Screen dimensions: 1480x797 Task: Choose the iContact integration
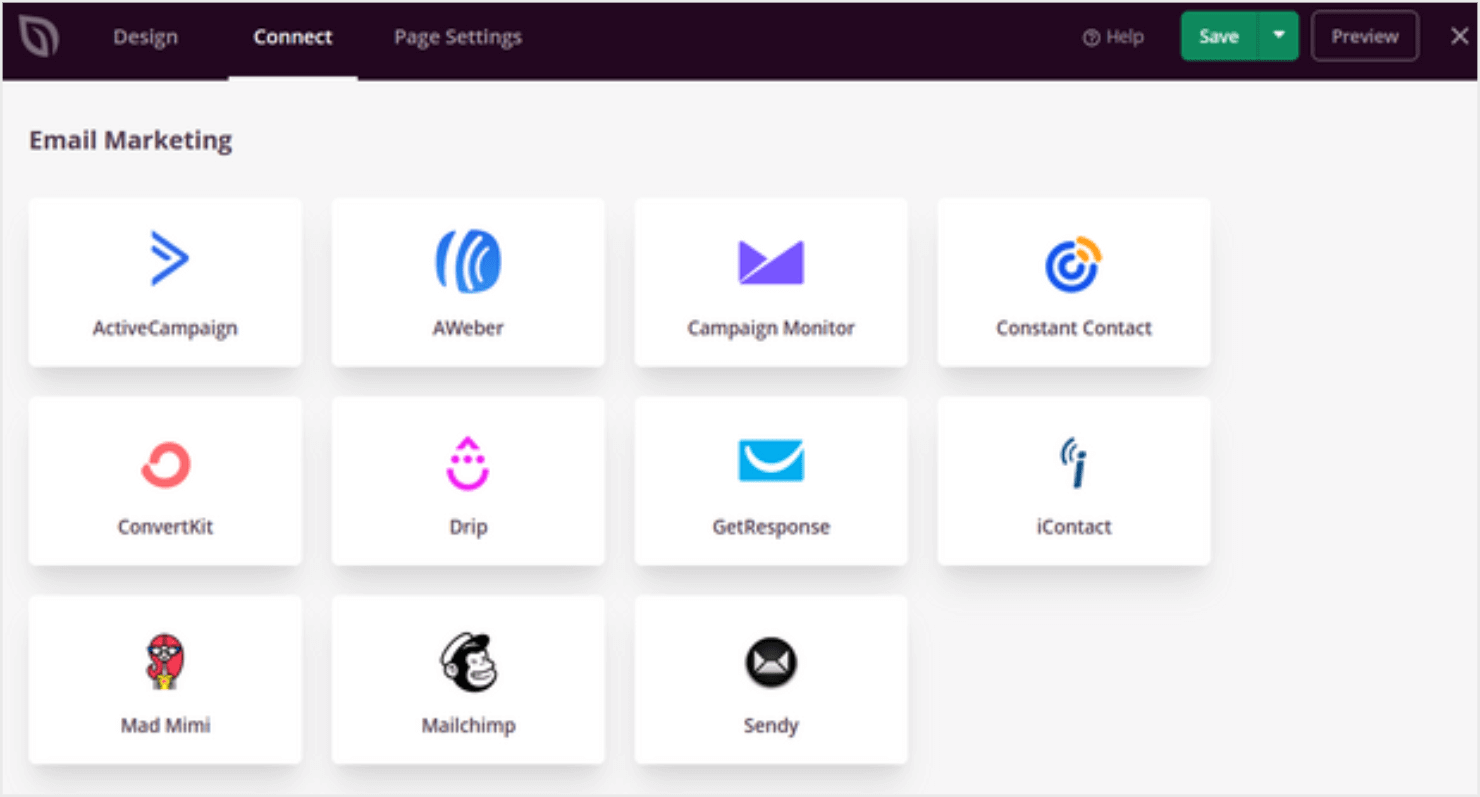(x=1073, y=480)
